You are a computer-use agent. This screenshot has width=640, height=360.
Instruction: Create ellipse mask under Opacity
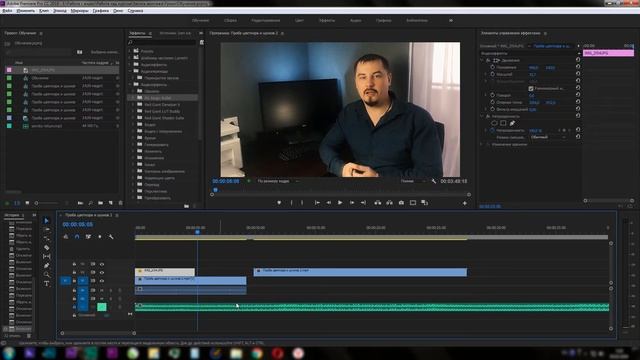point(494,123)
